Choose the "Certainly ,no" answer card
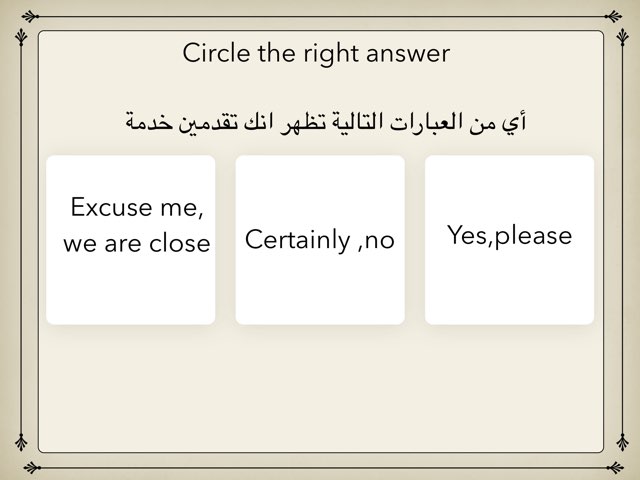Screen dimensions: 640x480 pyautogui.click(x=320, y=240)
